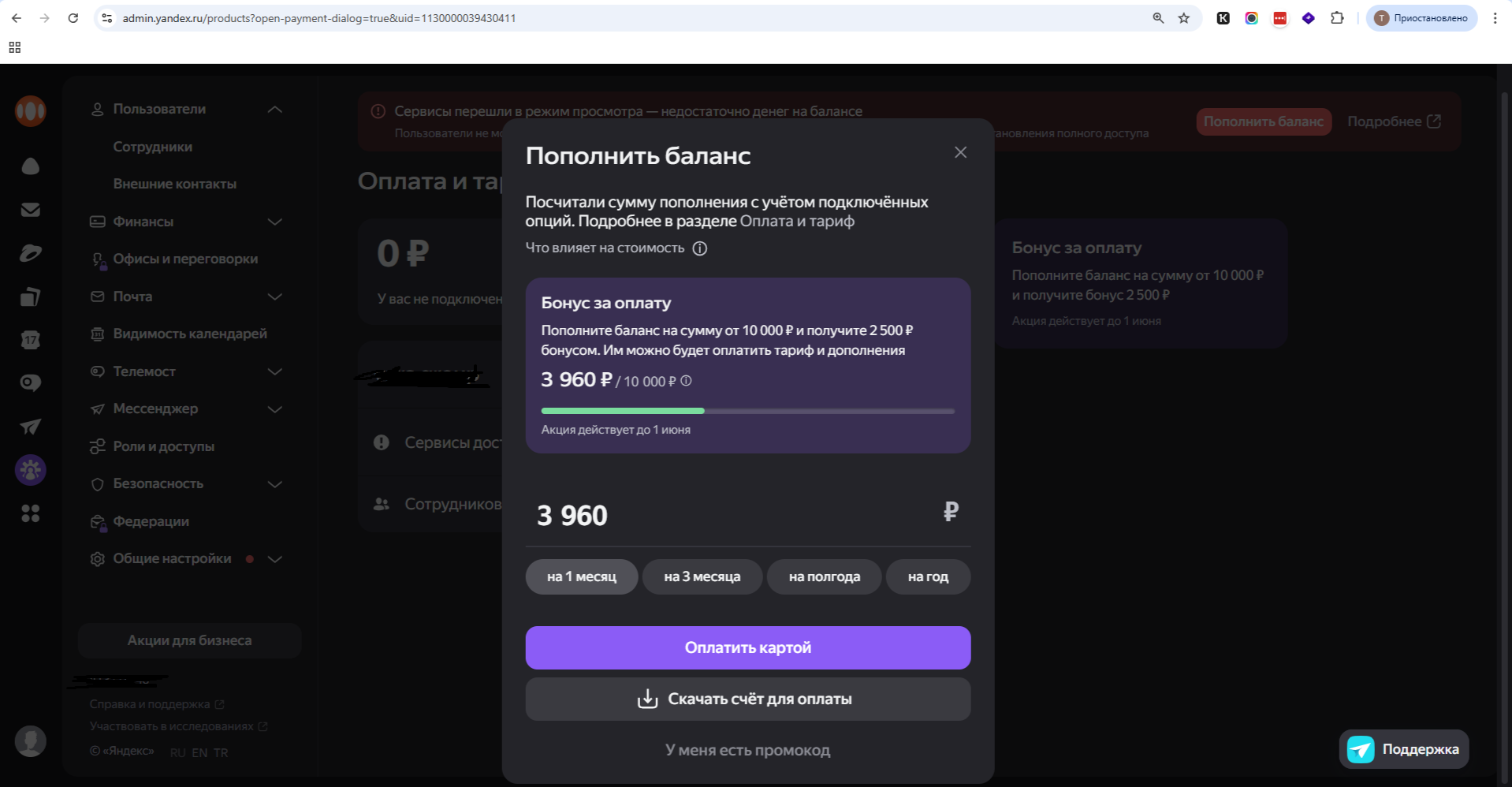Select the 'на 1 месяц' period option
Screen dimensions: 1512x787
(582, 576)
